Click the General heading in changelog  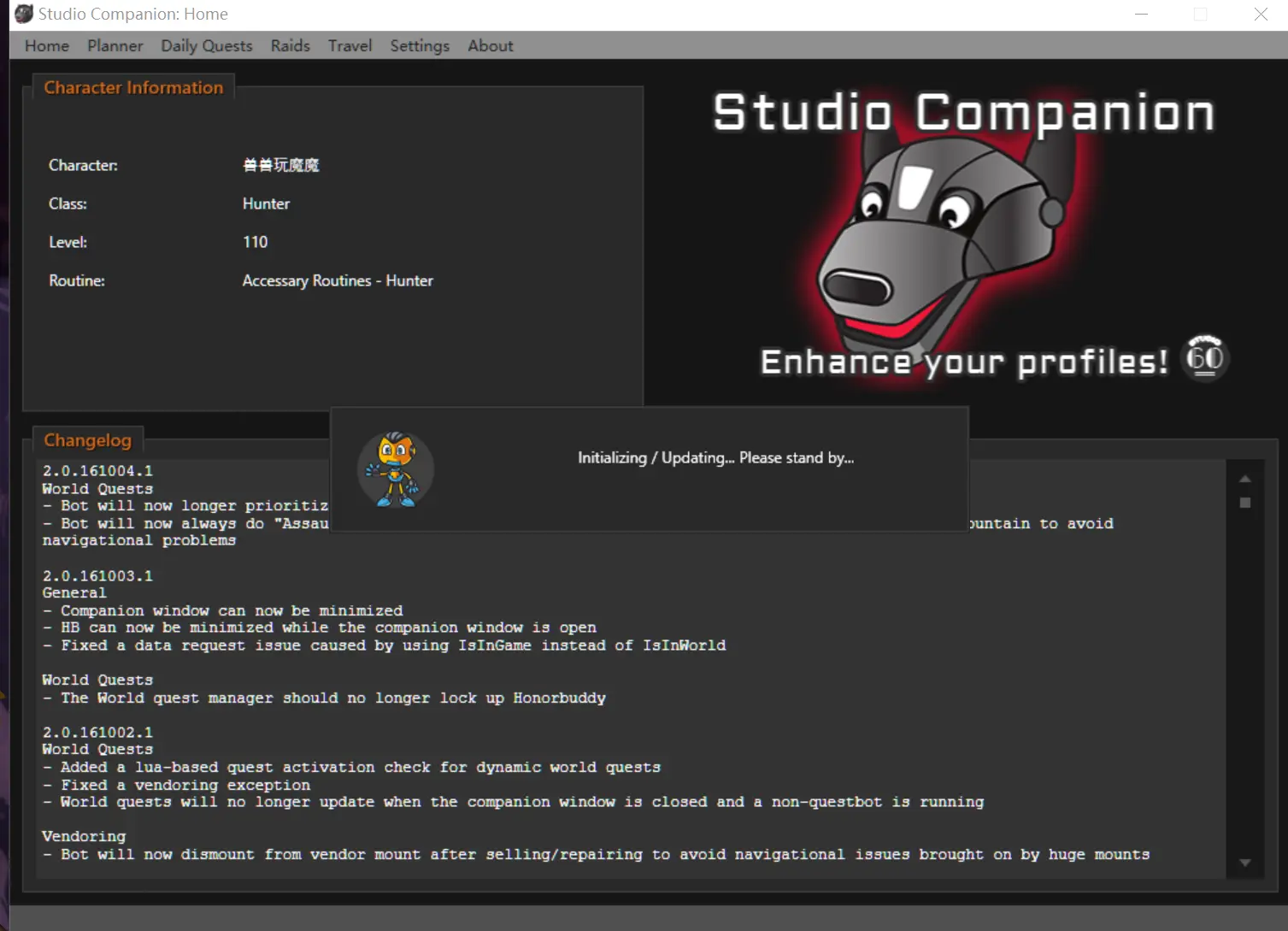tap(74, 592)
